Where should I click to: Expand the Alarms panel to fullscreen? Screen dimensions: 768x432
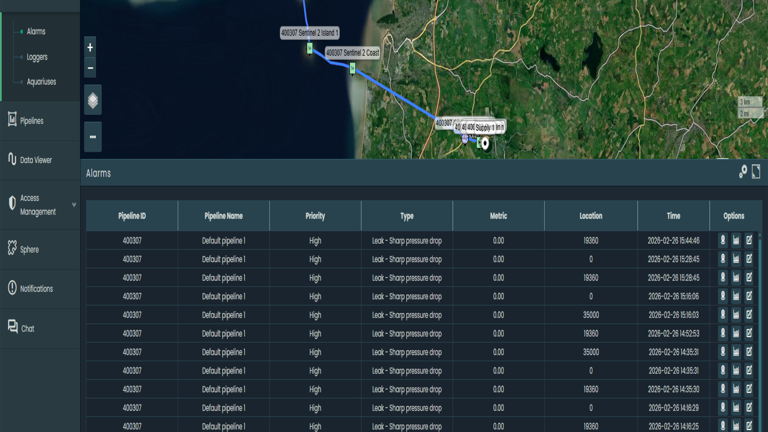tap(756, 172)
